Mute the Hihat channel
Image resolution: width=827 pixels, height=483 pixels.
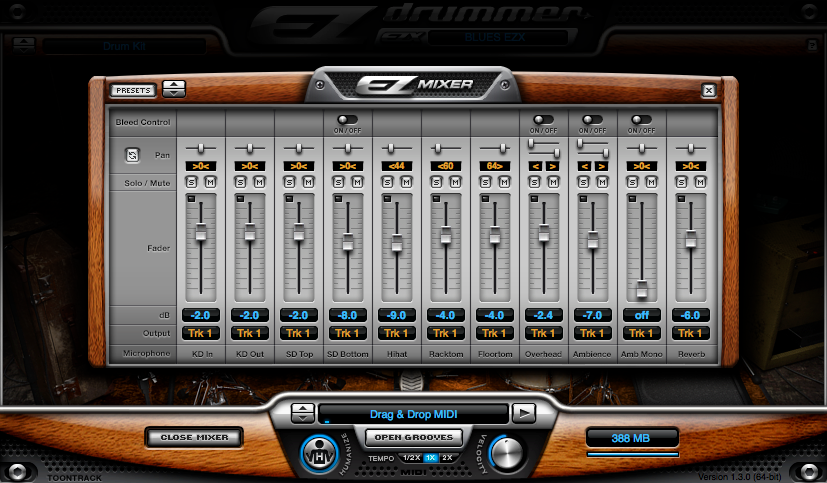click(x=405, y=181)
